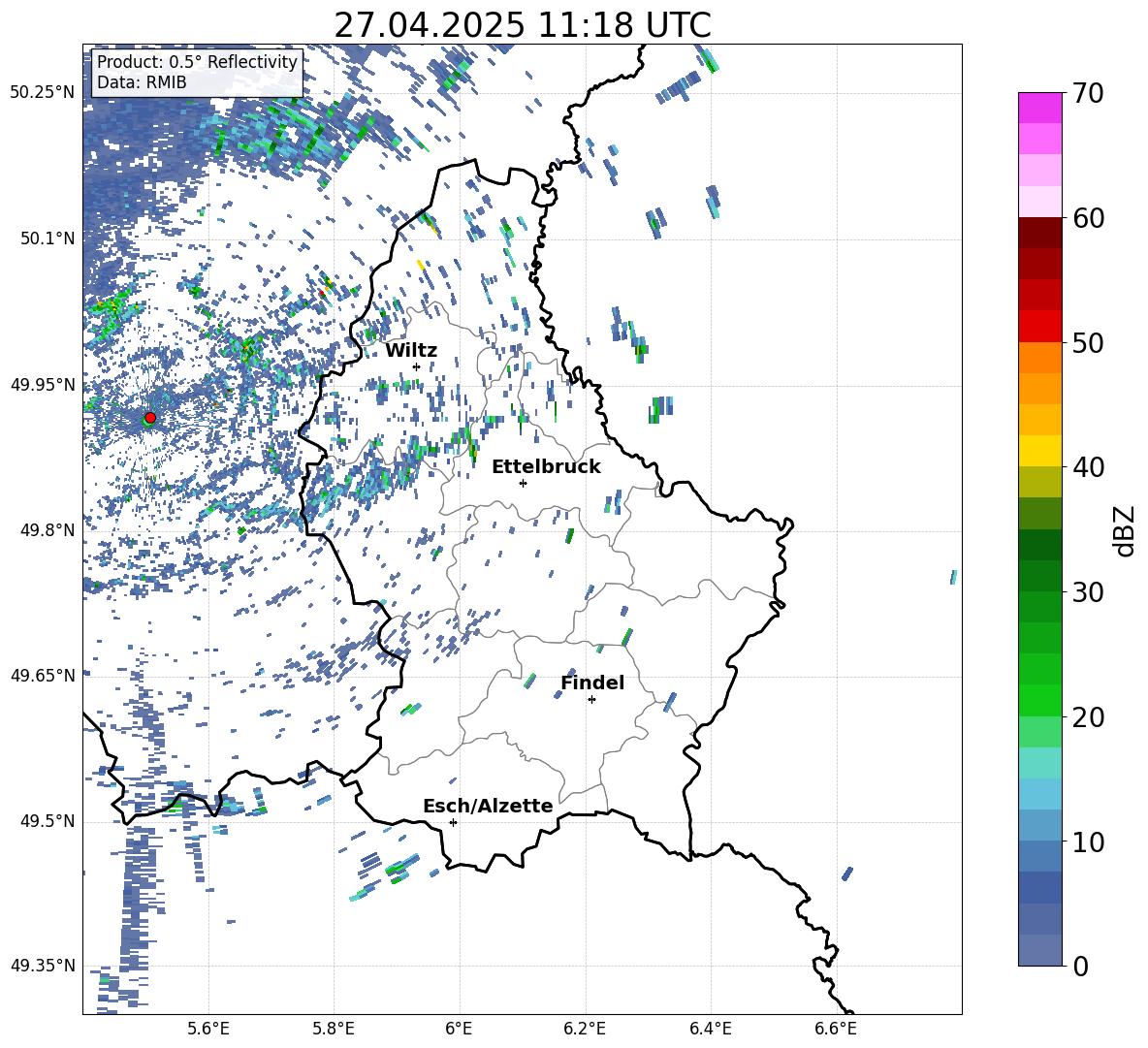
Task: Click the colorbar tick label 10
Action: click(1088, 842)
